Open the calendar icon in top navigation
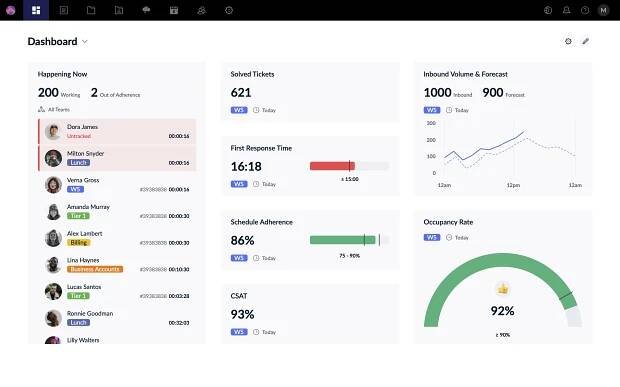 pos(174,10)
